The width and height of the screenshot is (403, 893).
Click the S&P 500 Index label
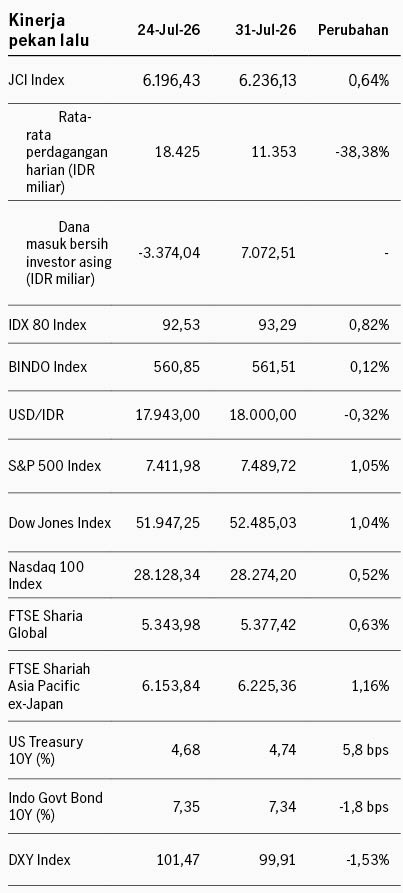coord(55,466)
